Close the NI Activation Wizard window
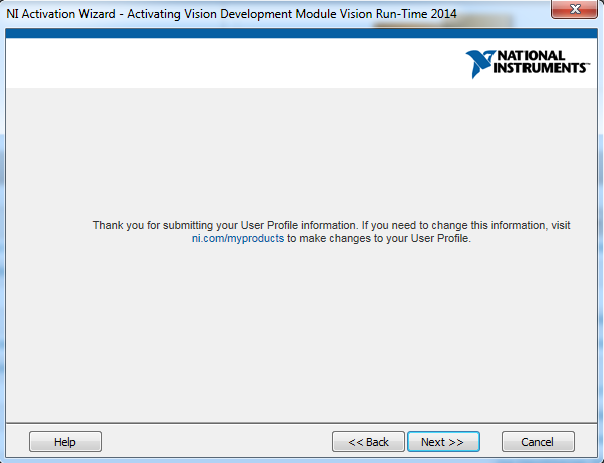Image resolution: width=604 pixels, height=463 pixels. [x=574, y=9]
